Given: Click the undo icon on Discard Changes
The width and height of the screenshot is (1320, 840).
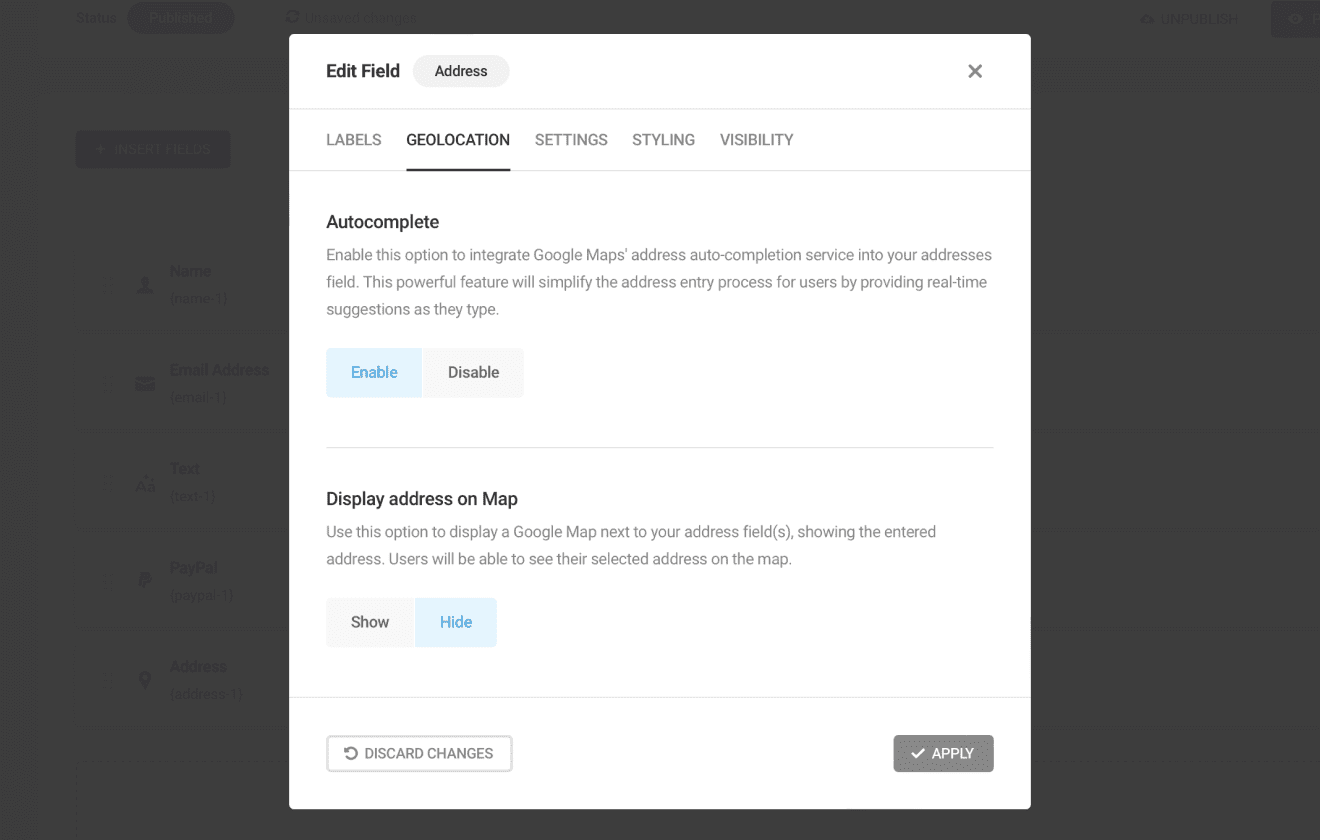Looking at the screenshot, I should click(348, 753).
